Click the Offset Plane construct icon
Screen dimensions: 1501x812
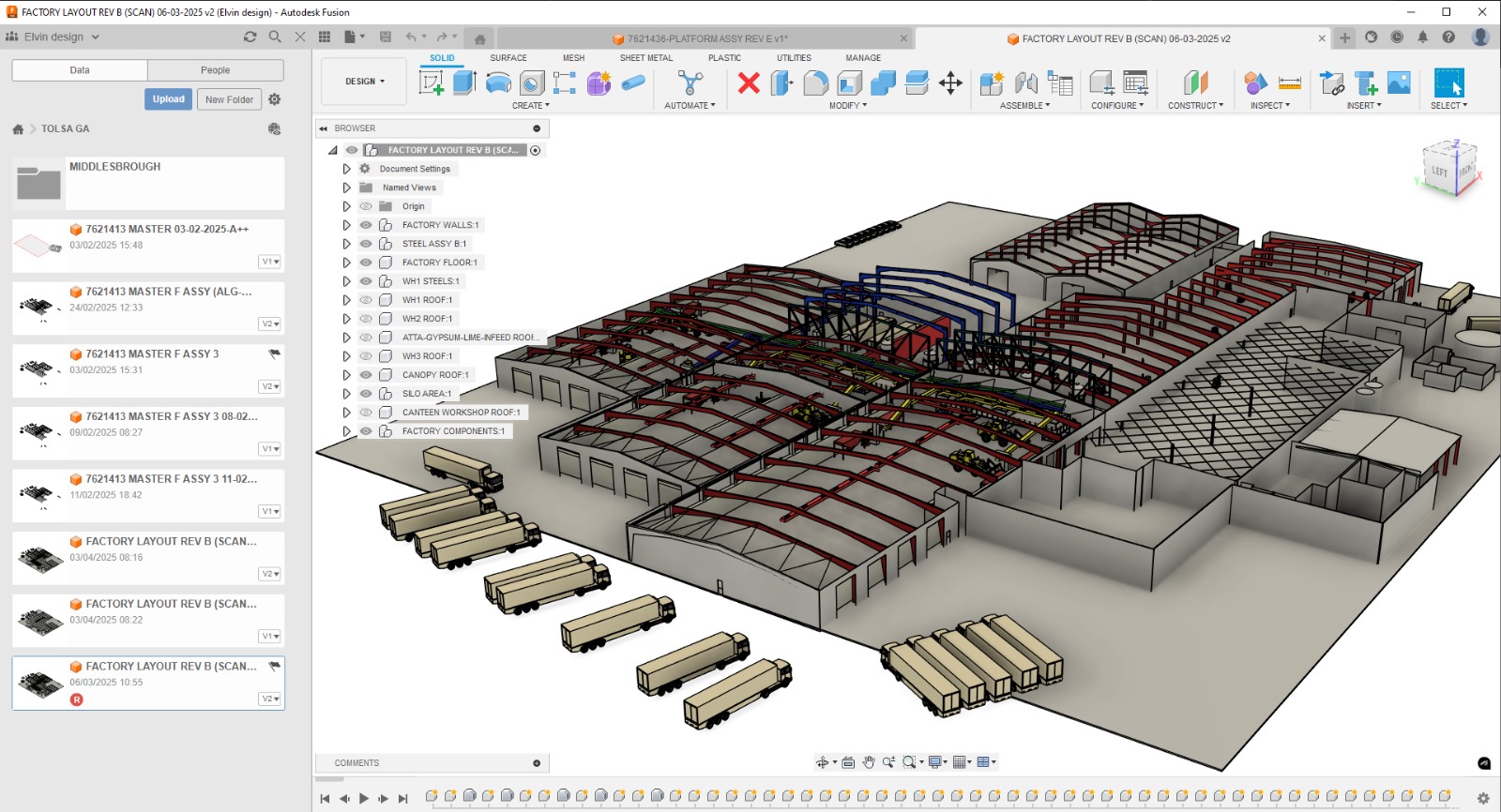click(1195, 83)
